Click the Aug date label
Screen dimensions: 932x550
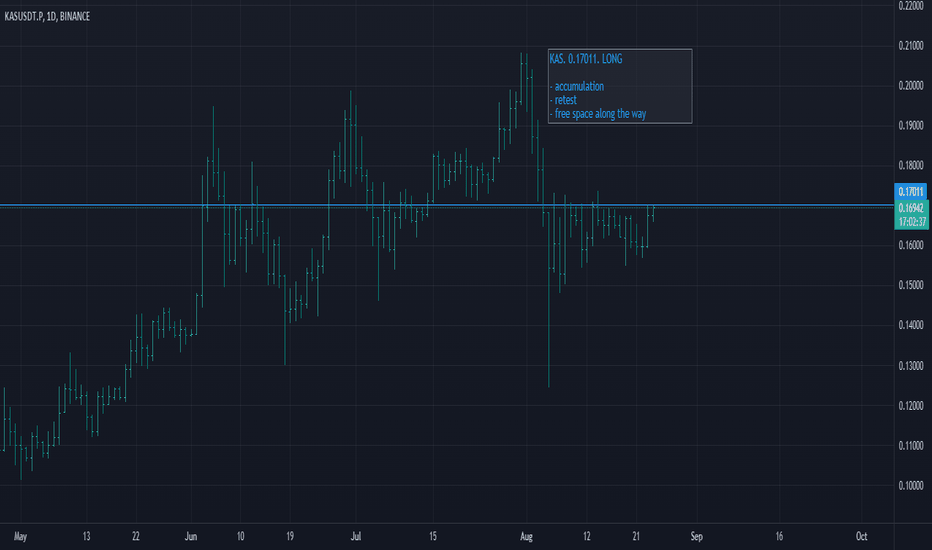click(x=526, y=536)
